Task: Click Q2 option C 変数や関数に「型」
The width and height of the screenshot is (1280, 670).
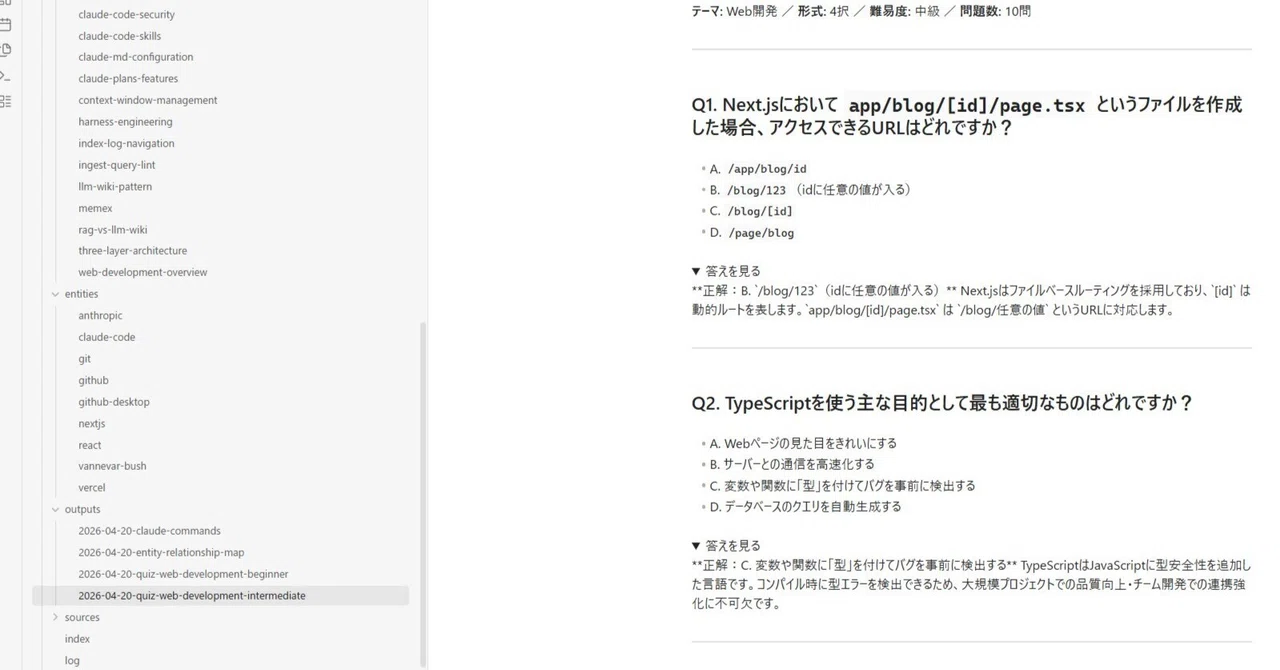Action: (x=842, y=486)
